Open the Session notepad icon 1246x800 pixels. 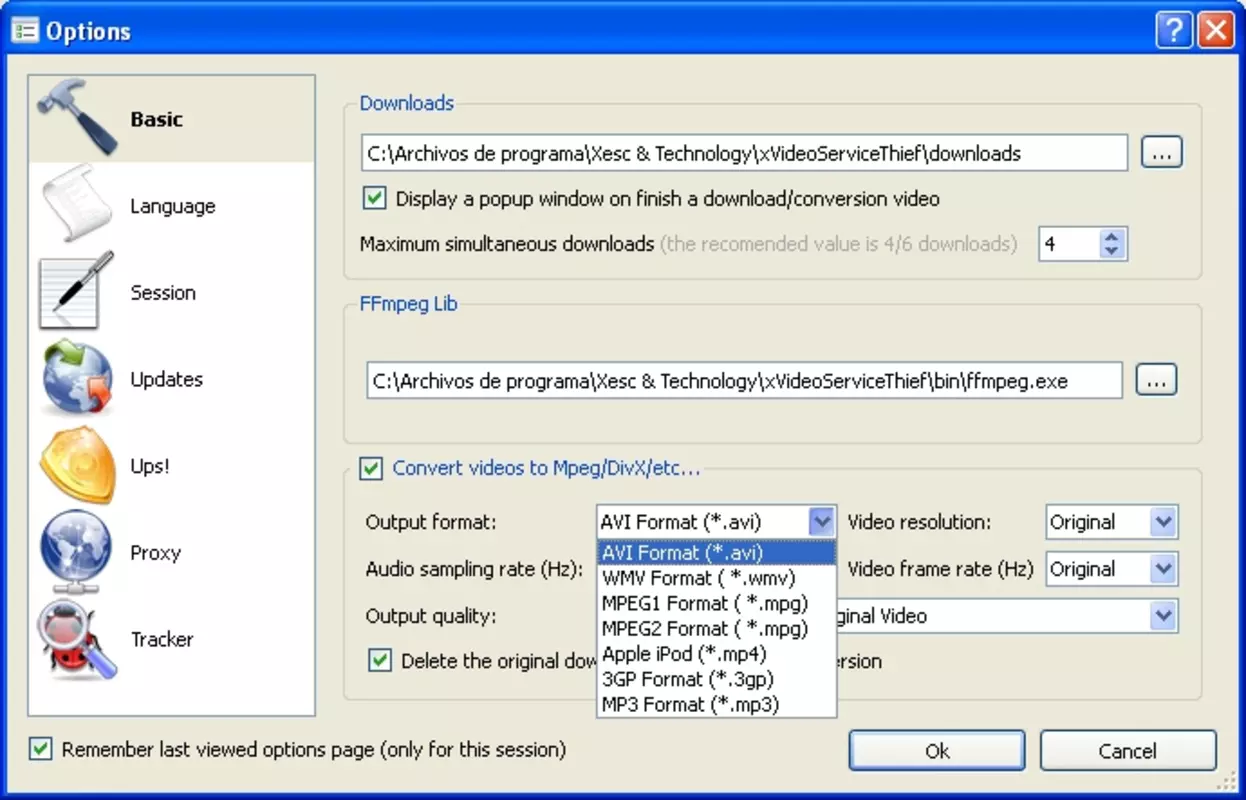[x=77, y=292]
